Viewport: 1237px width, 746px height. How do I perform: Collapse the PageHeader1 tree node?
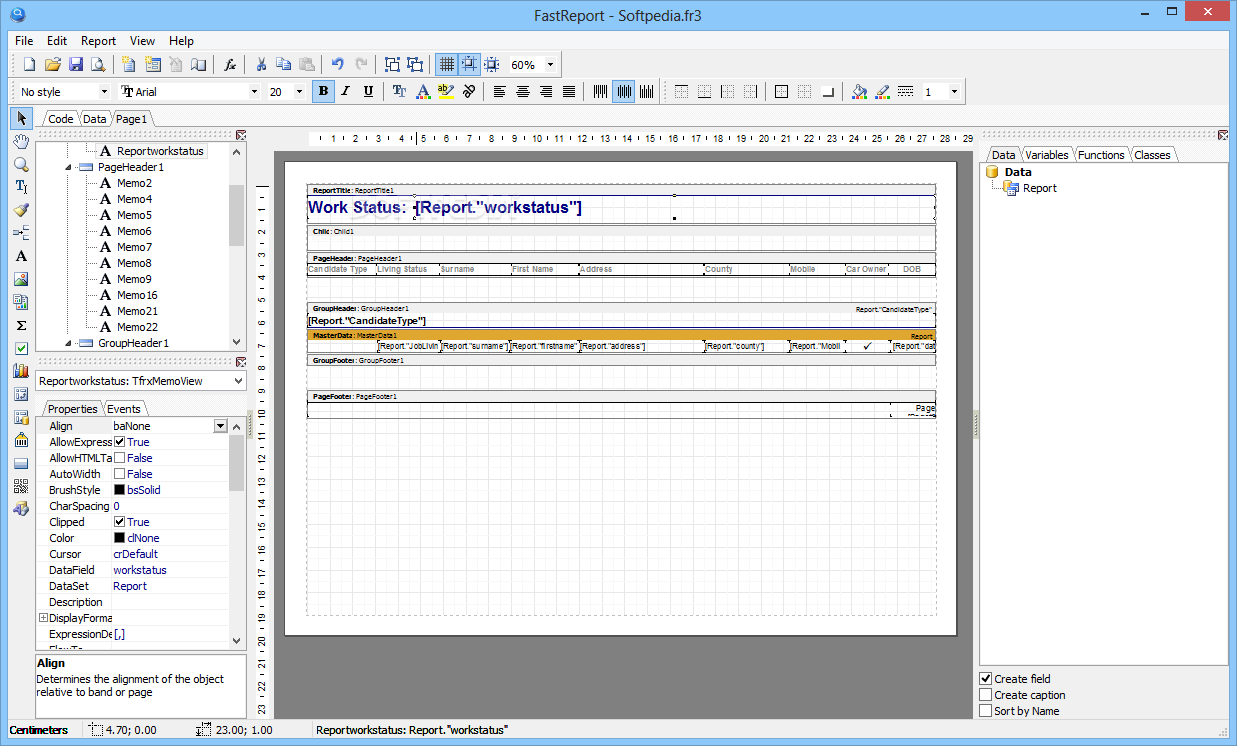(x=69, y=167)
